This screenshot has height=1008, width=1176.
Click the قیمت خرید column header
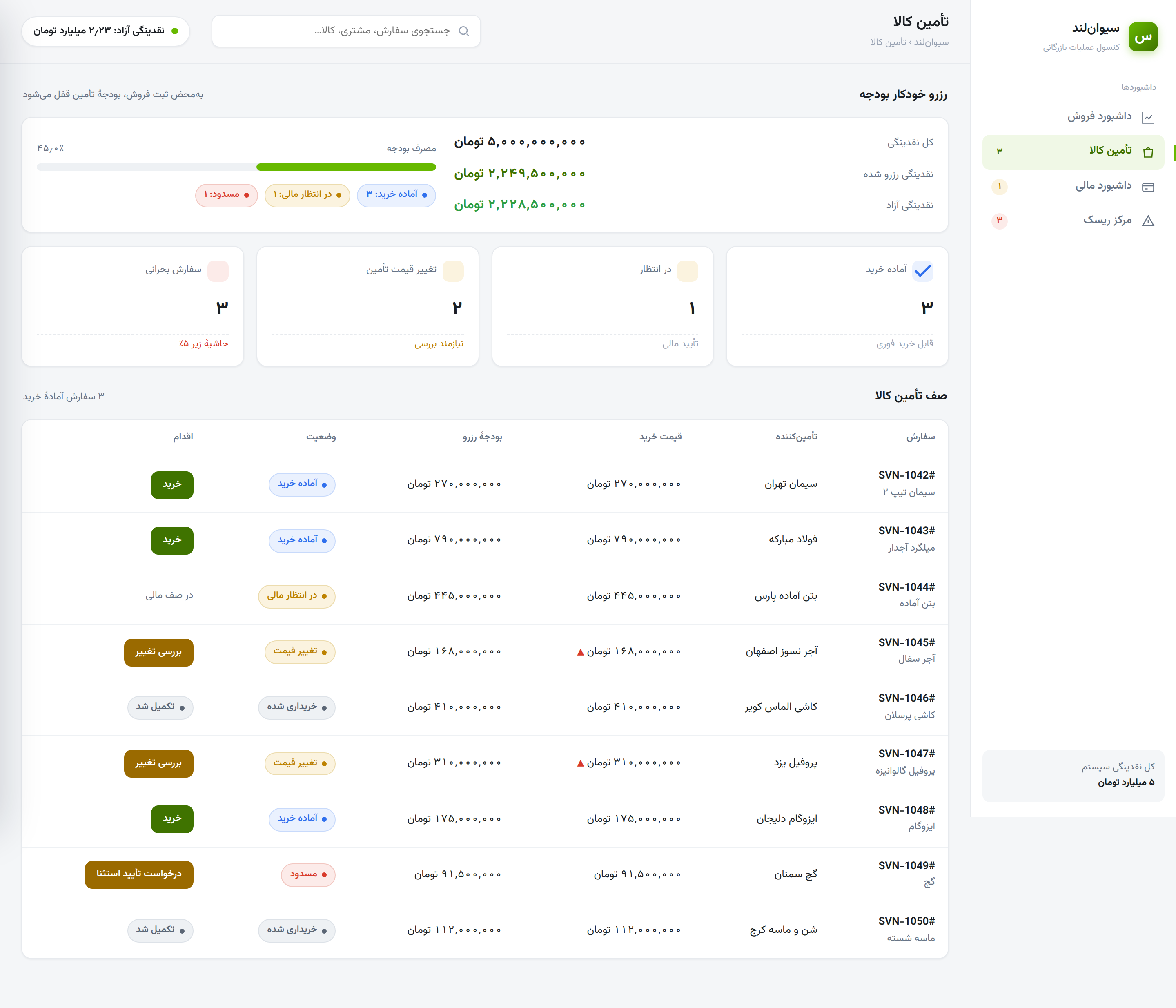(660, 437)
